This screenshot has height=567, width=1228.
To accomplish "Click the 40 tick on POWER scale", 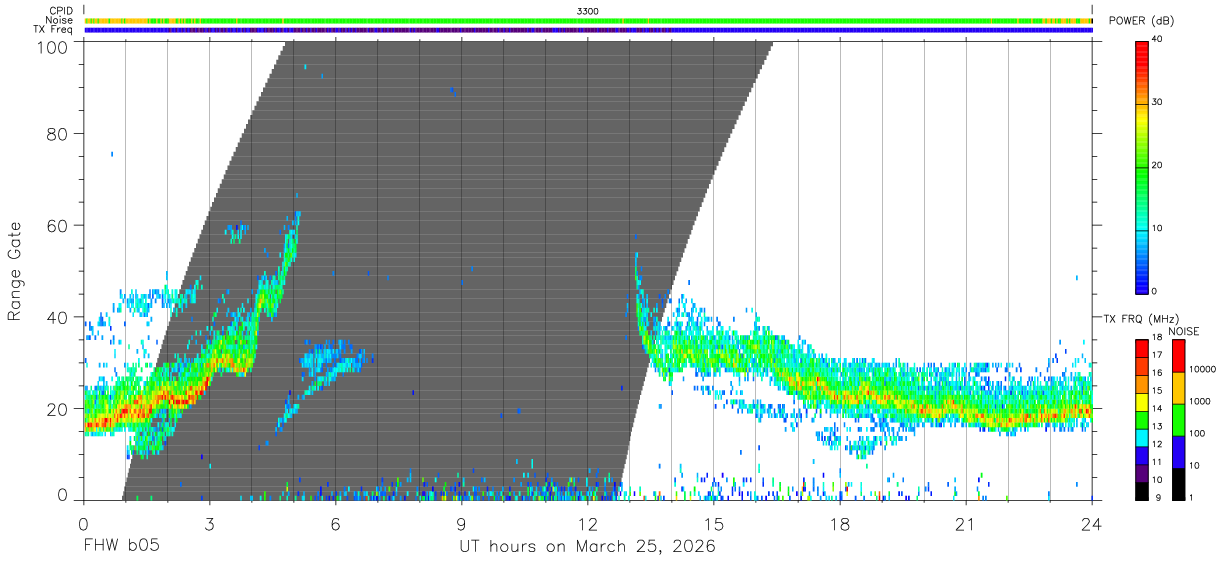I will tap(1158, 40).
